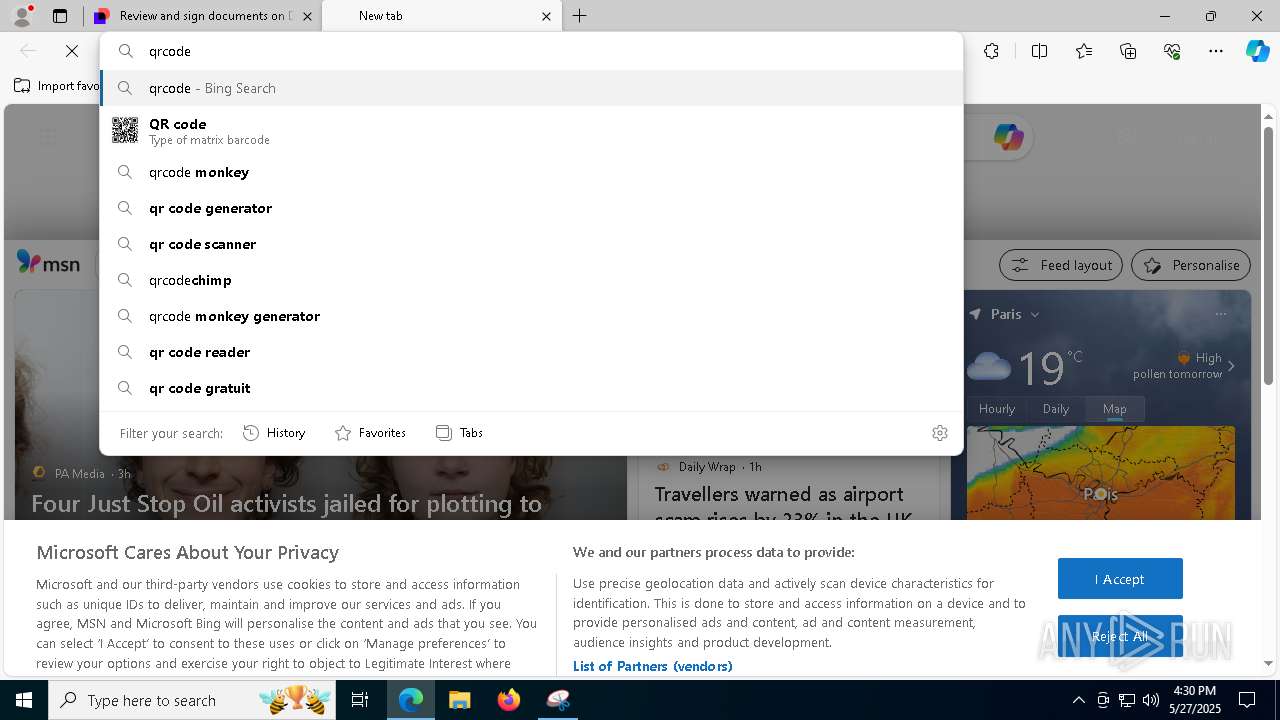Open File Explorer from taskbar
The height and width of the screenshot is (720, 1280).
(x=459, y=700)
